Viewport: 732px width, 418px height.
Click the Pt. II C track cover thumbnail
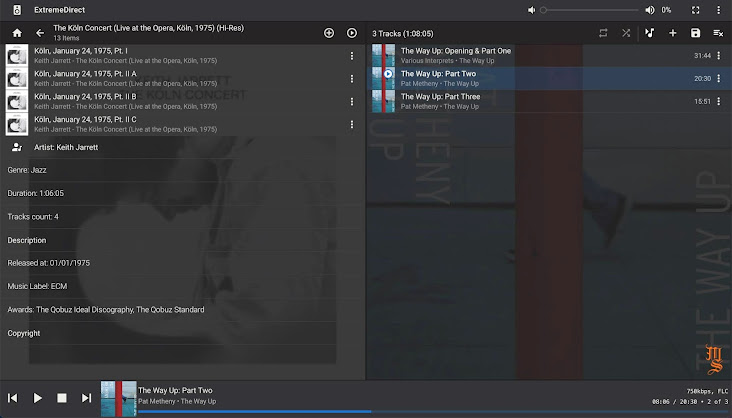(x=17, y=124)
